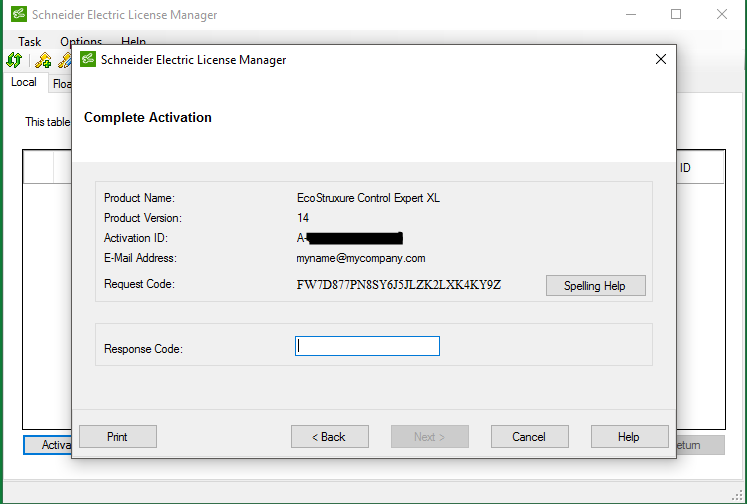Image resolution: width=747 pixels, height=504 pixels.
Task: Minimize the main License Manager window
Action: 631,14
